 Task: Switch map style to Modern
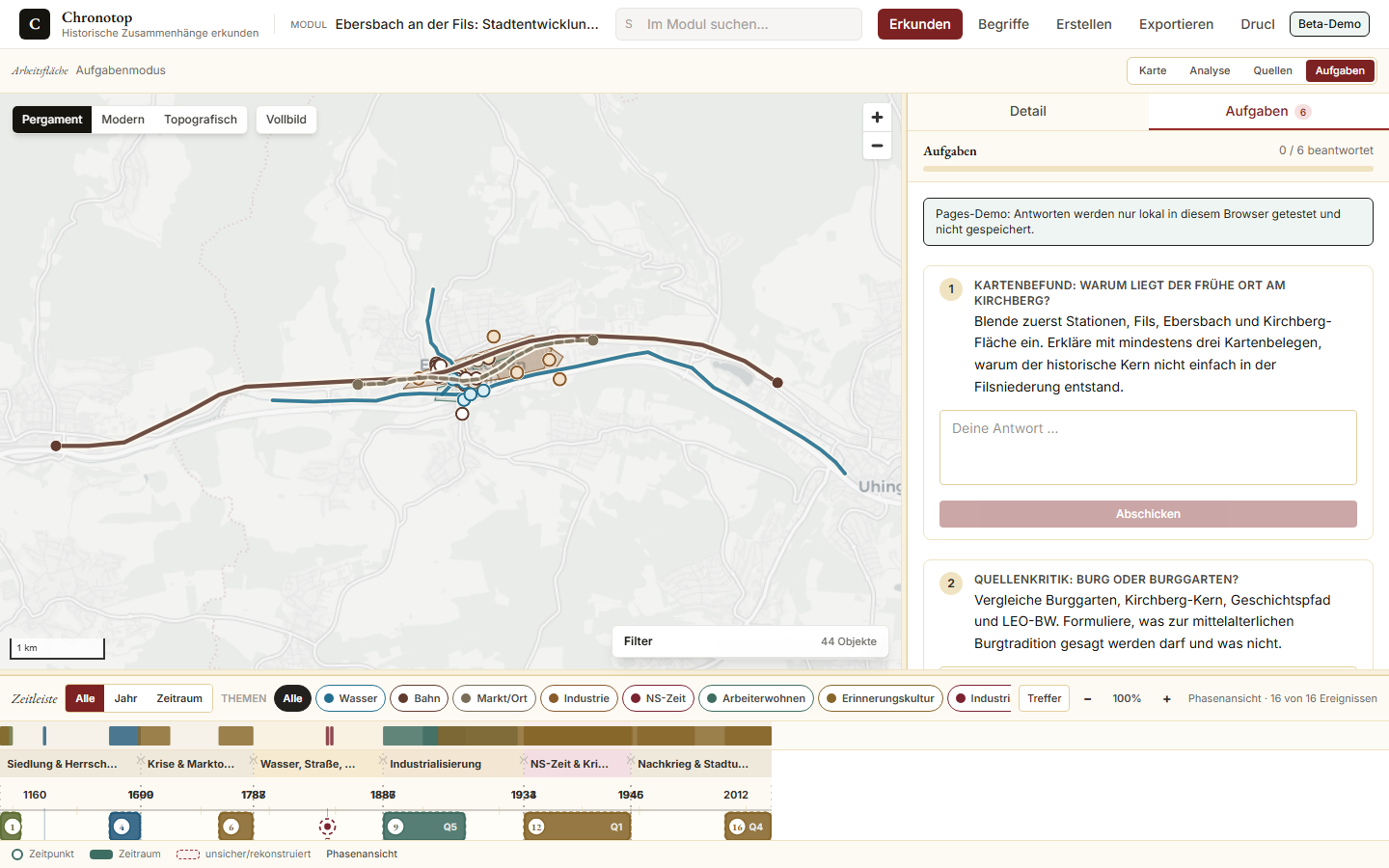(123, 120)
